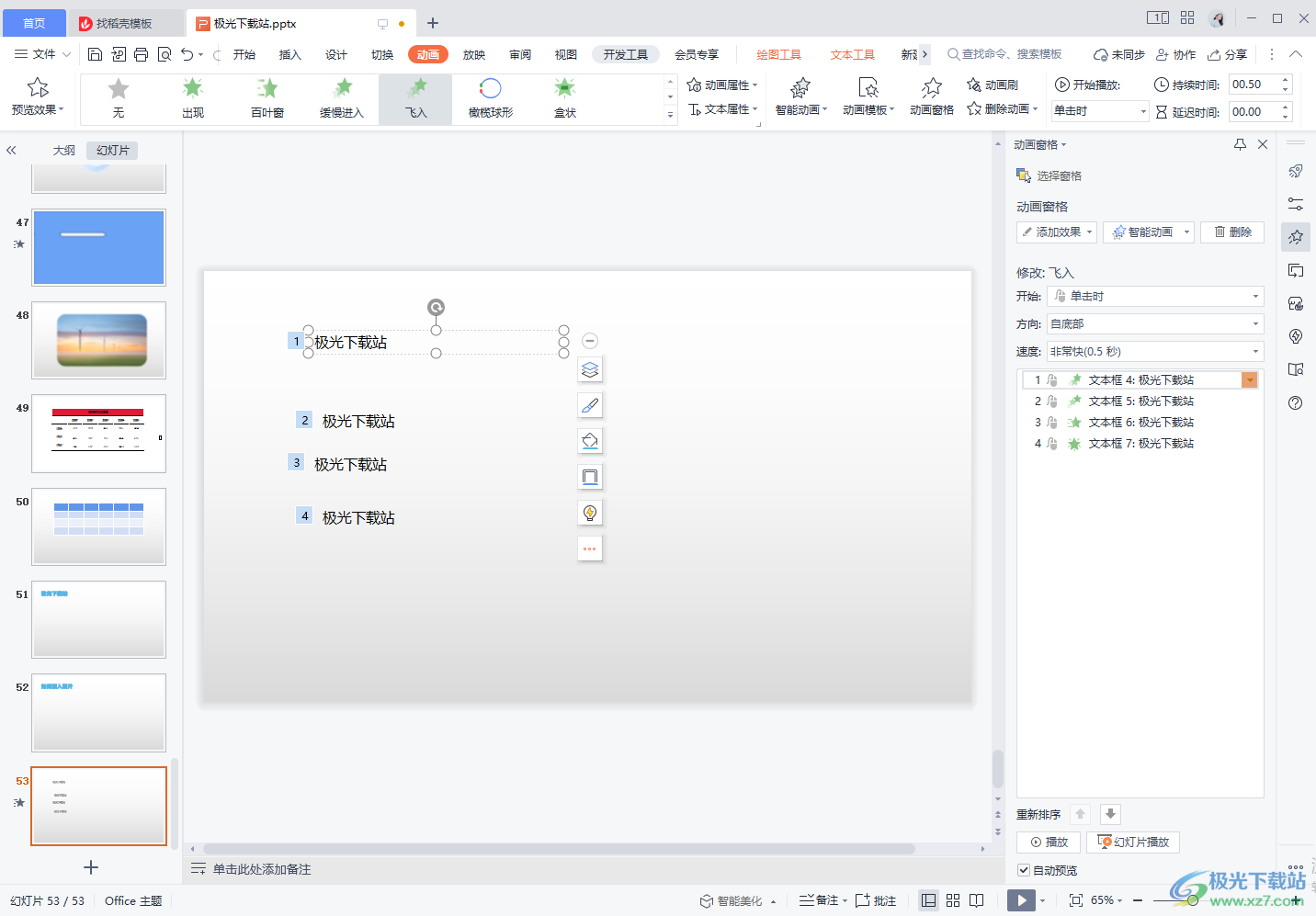The image size is (1316, 916).
Task: Increase delay time with up stepper
Action: click(1286, 107)
